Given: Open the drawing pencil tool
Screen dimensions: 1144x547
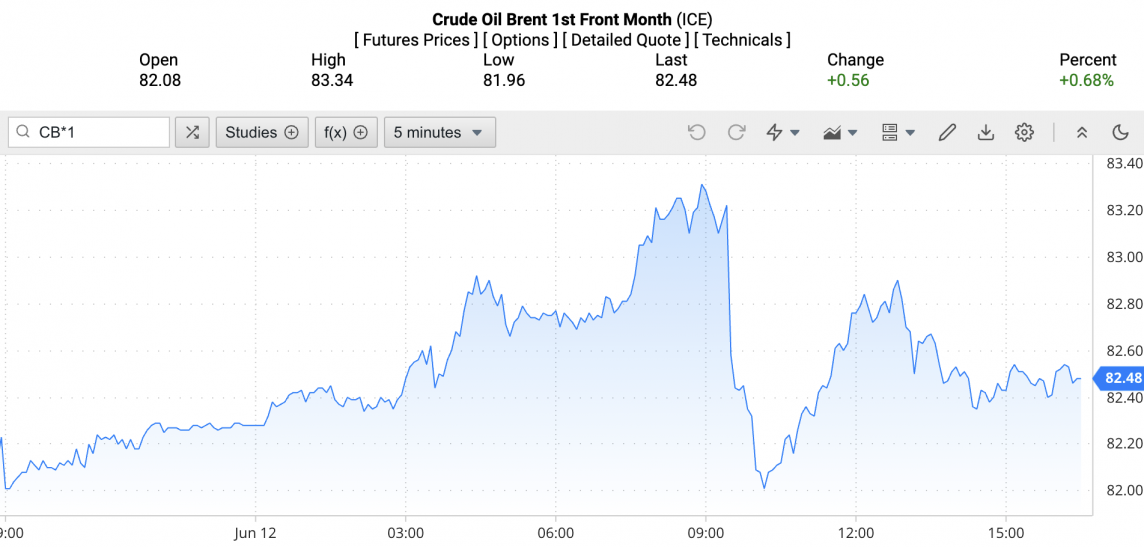Looking at the screenshot, I should (947, 132).
